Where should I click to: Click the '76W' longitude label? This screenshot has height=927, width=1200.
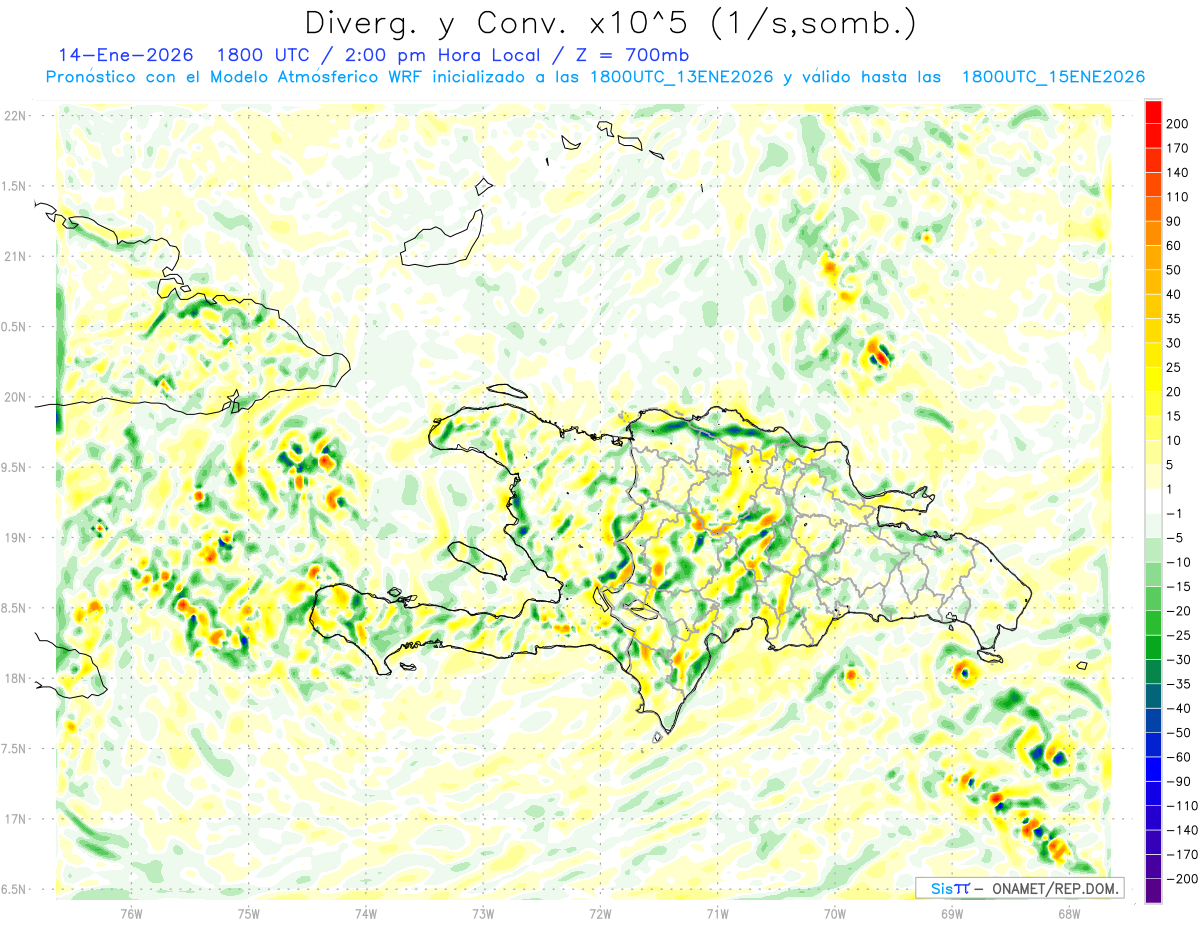pos(131,912)
